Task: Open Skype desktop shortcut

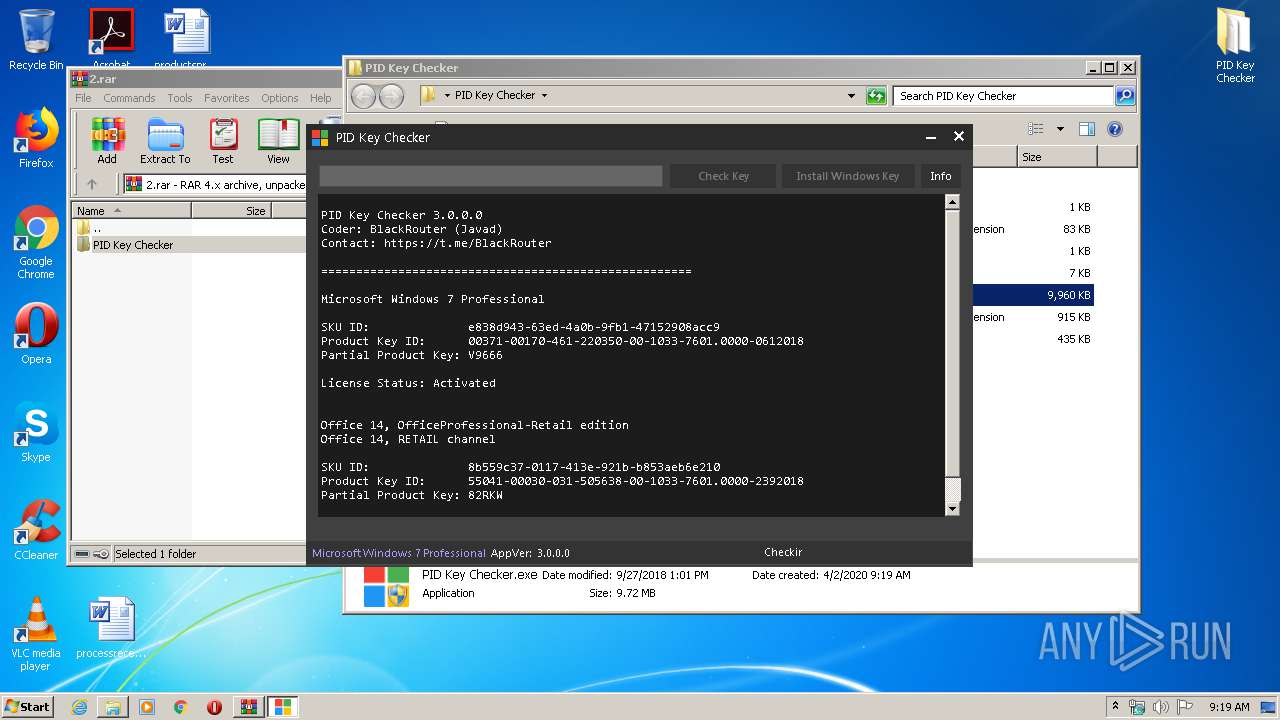Action: 36,432
